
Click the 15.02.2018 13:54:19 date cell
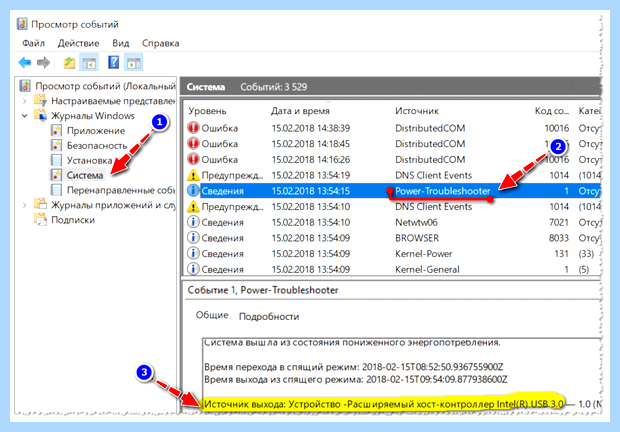pos(311,175)
